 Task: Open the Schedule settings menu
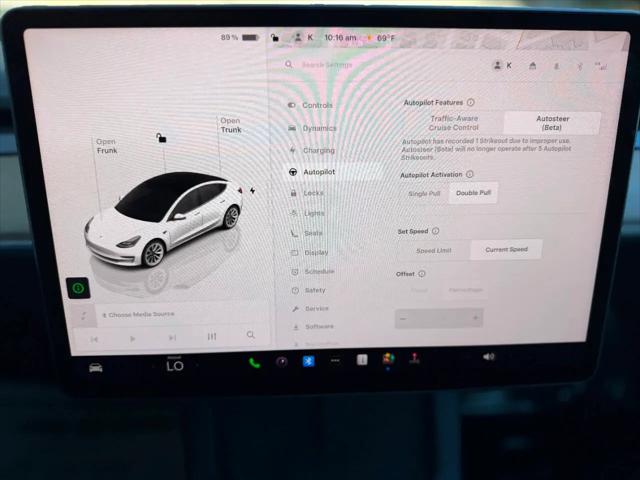[x=313, y=271]
